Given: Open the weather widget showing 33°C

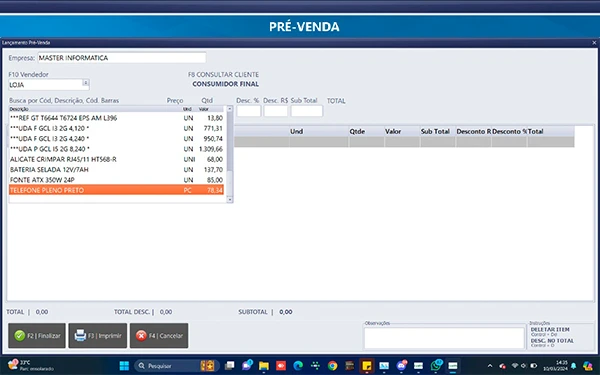Looking at the screenshot, I should pyautogui.click(x=31, y=365).
